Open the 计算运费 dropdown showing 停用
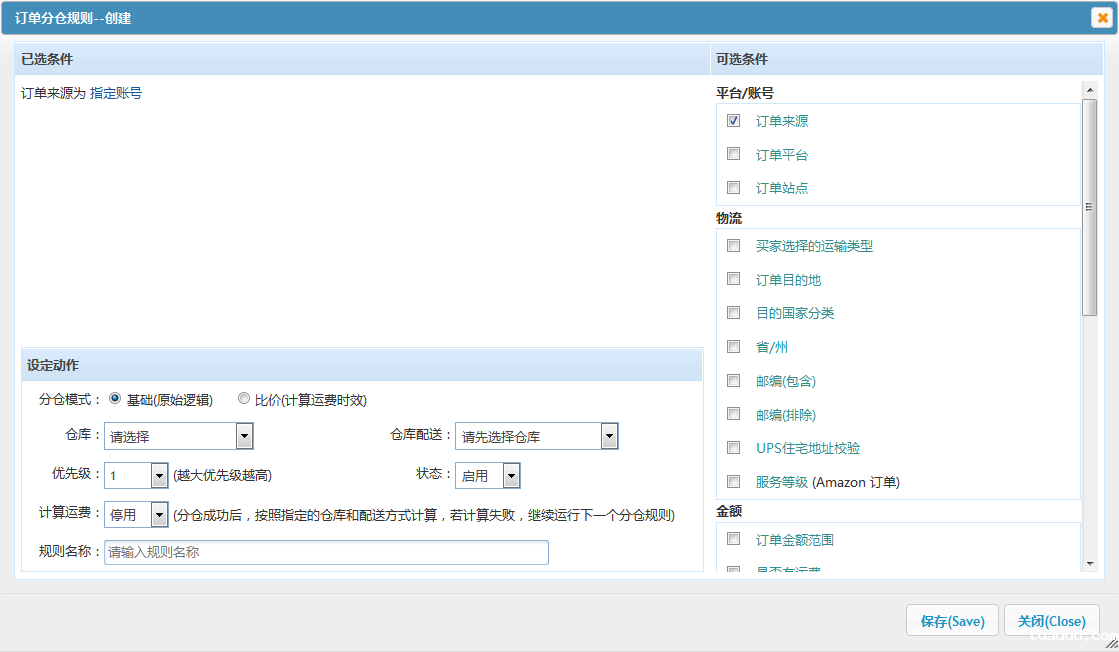This screenshot has width=1119, height=652. click(157, 514)
